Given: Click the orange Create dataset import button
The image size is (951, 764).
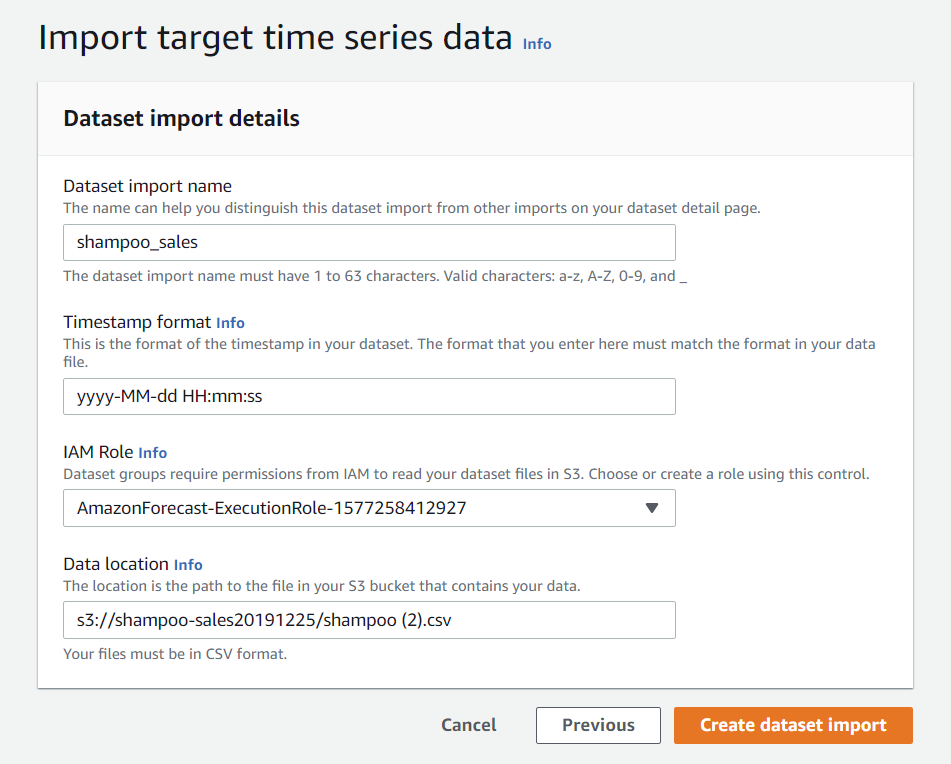Looking at the screenshot, I should click(x=793, y=725).
